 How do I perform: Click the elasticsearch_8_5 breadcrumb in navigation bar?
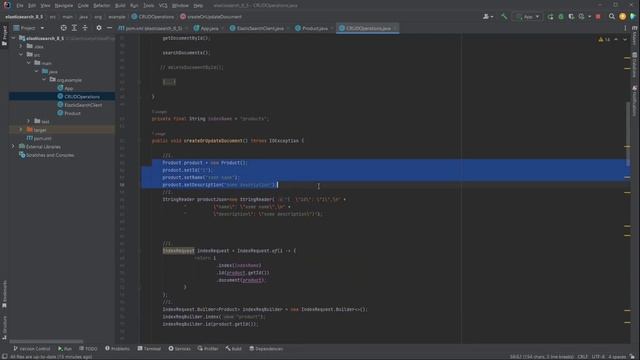tap(24, 17)
